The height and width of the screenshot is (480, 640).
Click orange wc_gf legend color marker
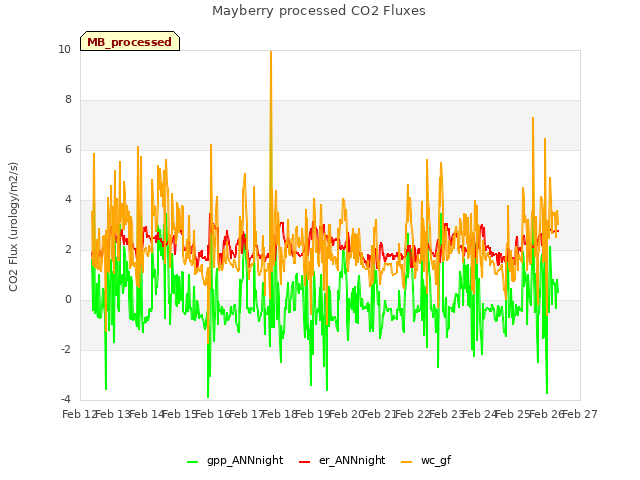pyautogui.click(x=407, y=462)
